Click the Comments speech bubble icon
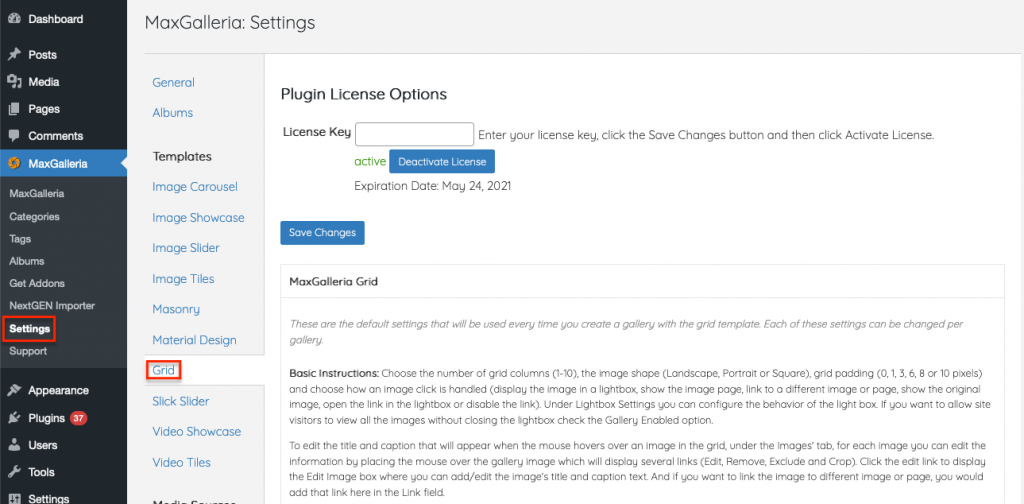Screen dimensions: 1024x504 (14, 136)
